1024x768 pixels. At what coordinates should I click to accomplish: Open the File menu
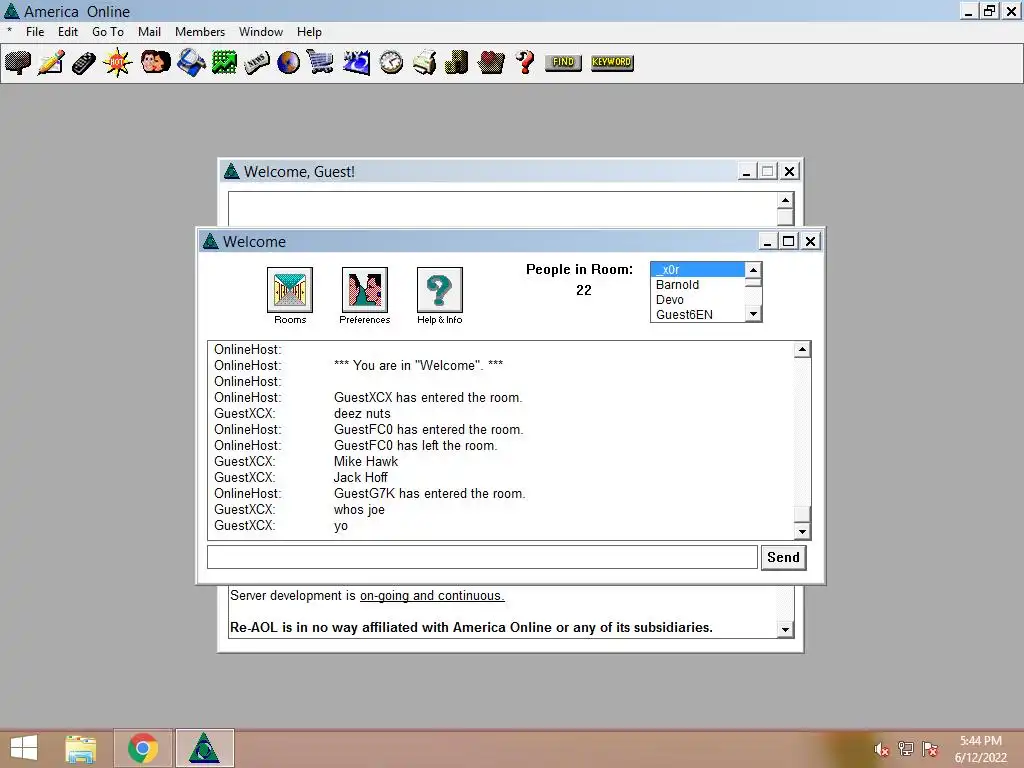tap(35, 32)
